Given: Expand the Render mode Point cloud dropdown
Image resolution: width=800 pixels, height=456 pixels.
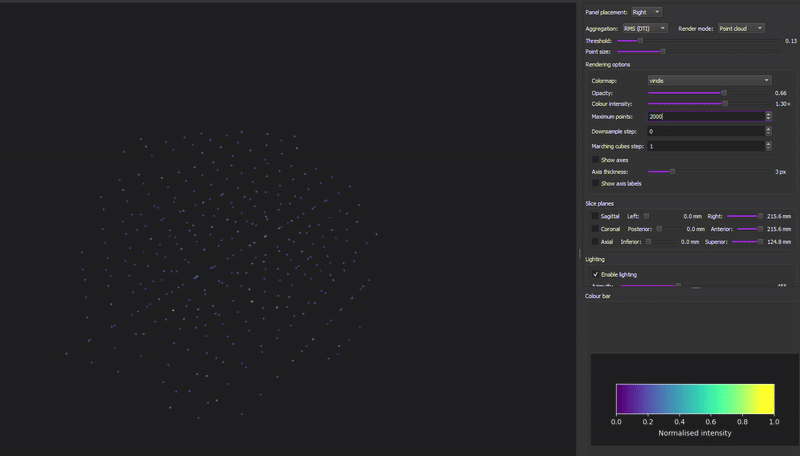Looking at the screenshot, I should (741, 29).
